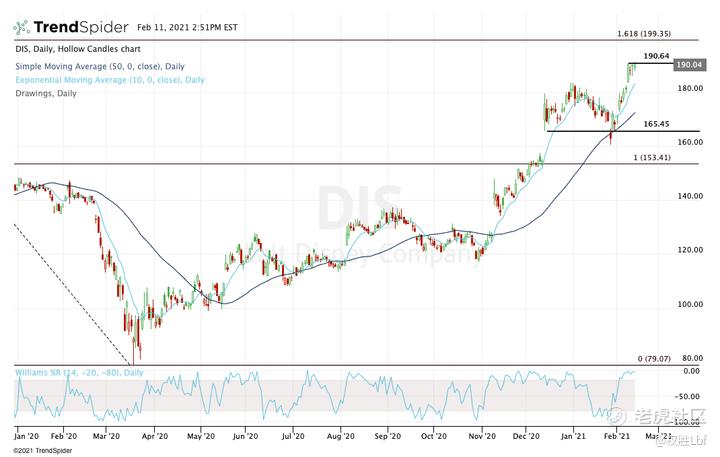The image size is (720, 457).
Task: Click the TrendSpider brand name text
Action: 81,28
